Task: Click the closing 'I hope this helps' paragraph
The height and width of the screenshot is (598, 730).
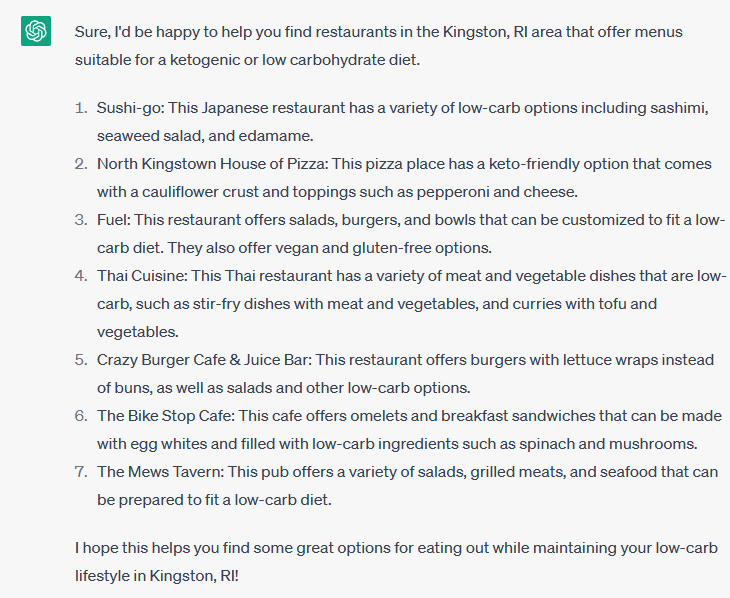Action: pyautogui.click(x=396, y=562)
